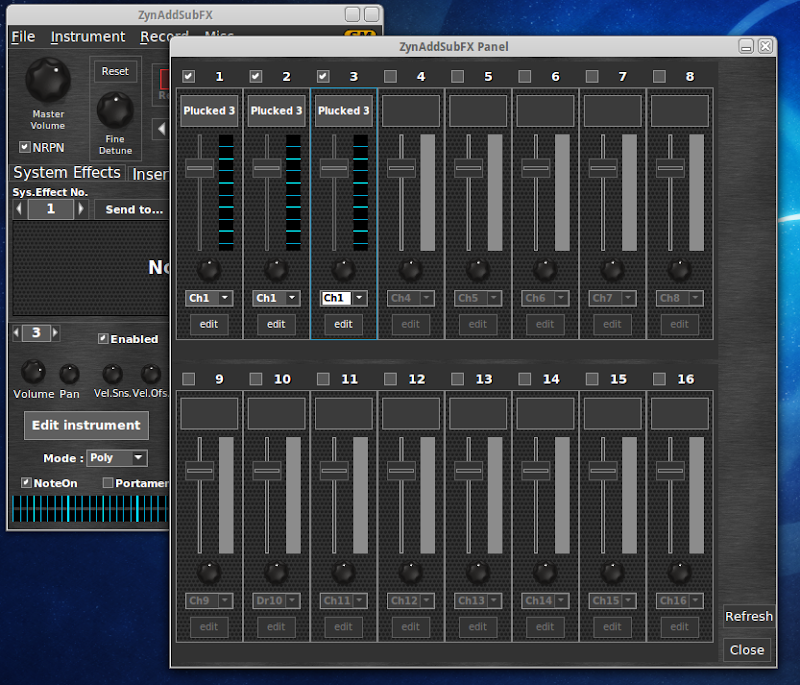Open the File menu

[x=23, y=37]
